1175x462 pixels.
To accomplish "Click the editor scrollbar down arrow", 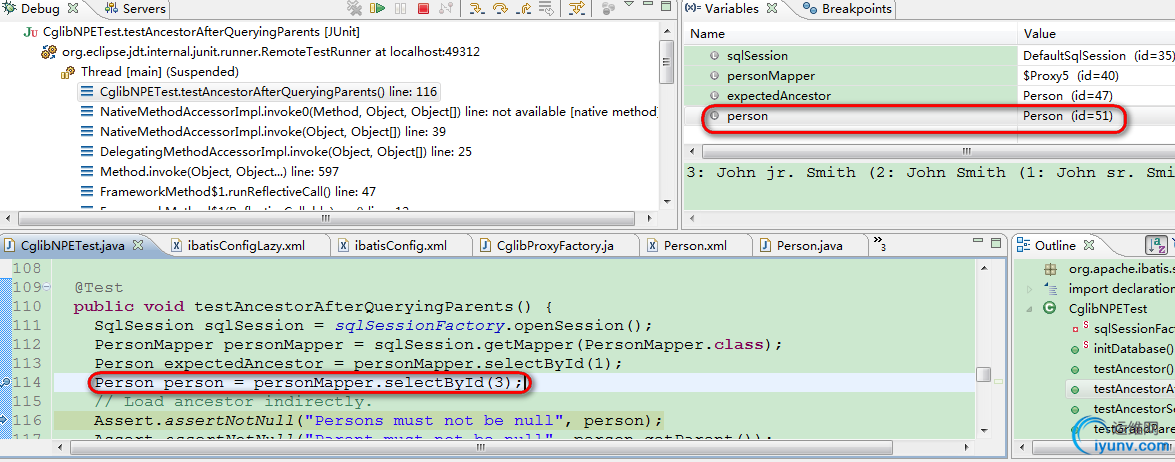I will click(x=983, y=432).
